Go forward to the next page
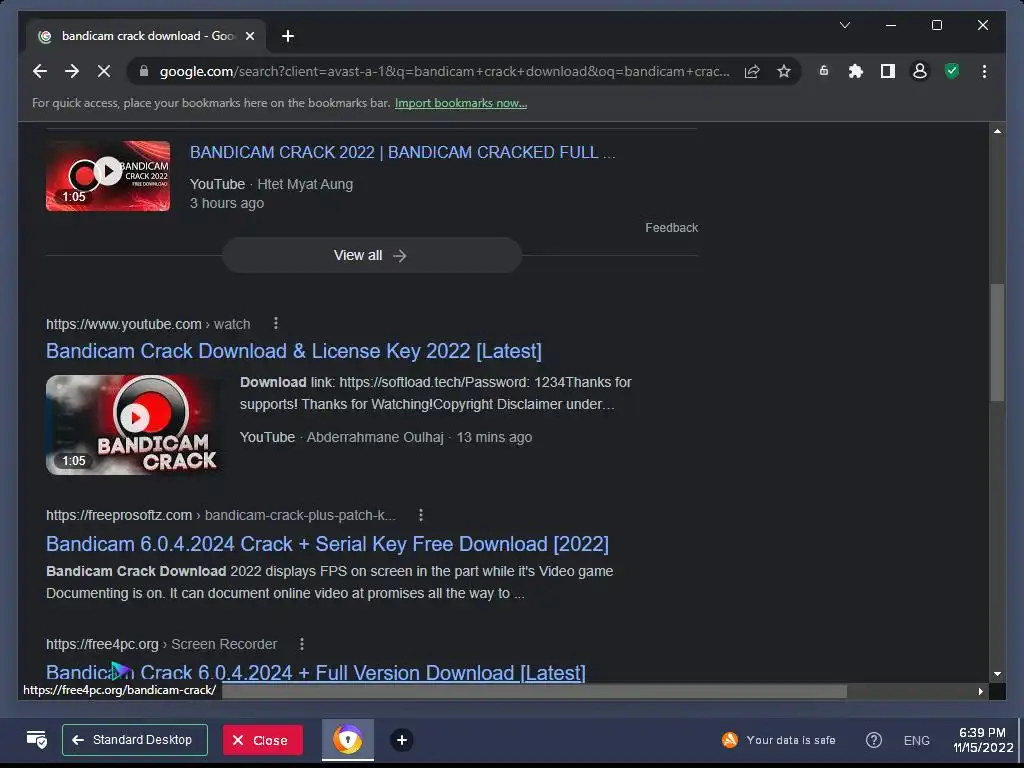The image size is (1024, 768). click(72, 71)
